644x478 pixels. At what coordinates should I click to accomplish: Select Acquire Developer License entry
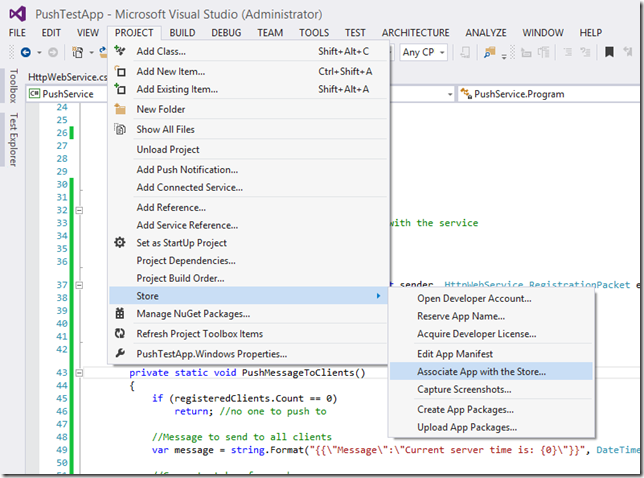[491, 334]
